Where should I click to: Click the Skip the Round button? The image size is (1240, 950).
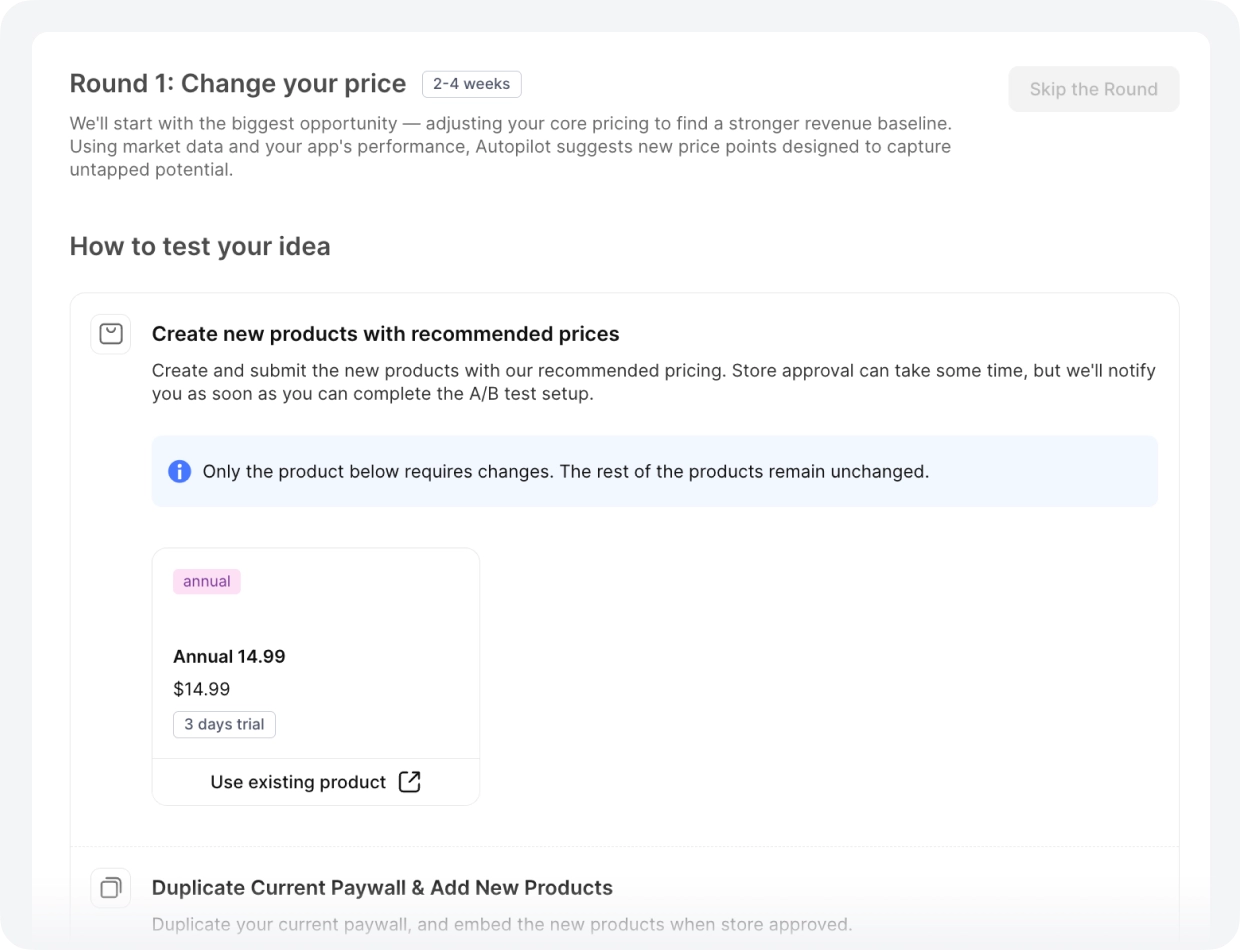1093,89
